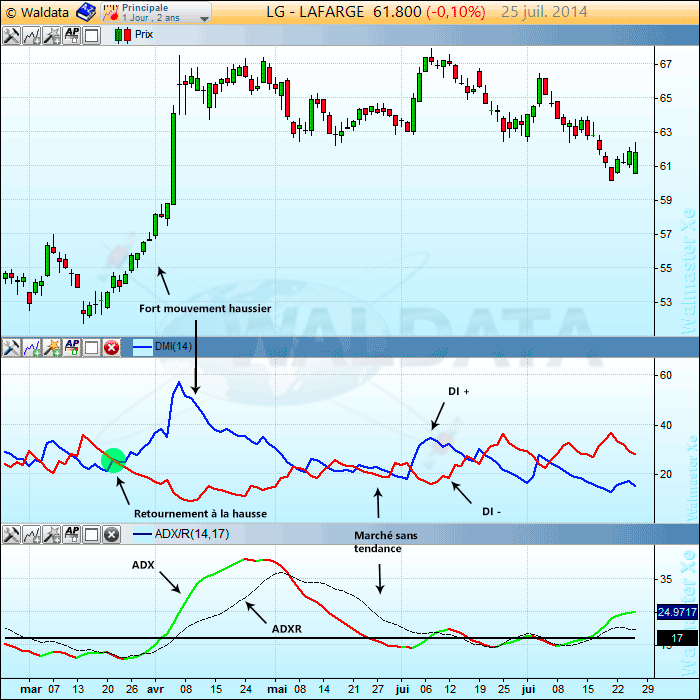Screen dimensions: 700x700
Task: Open tools settings in the DMI panel
Action: coord(11,347)
